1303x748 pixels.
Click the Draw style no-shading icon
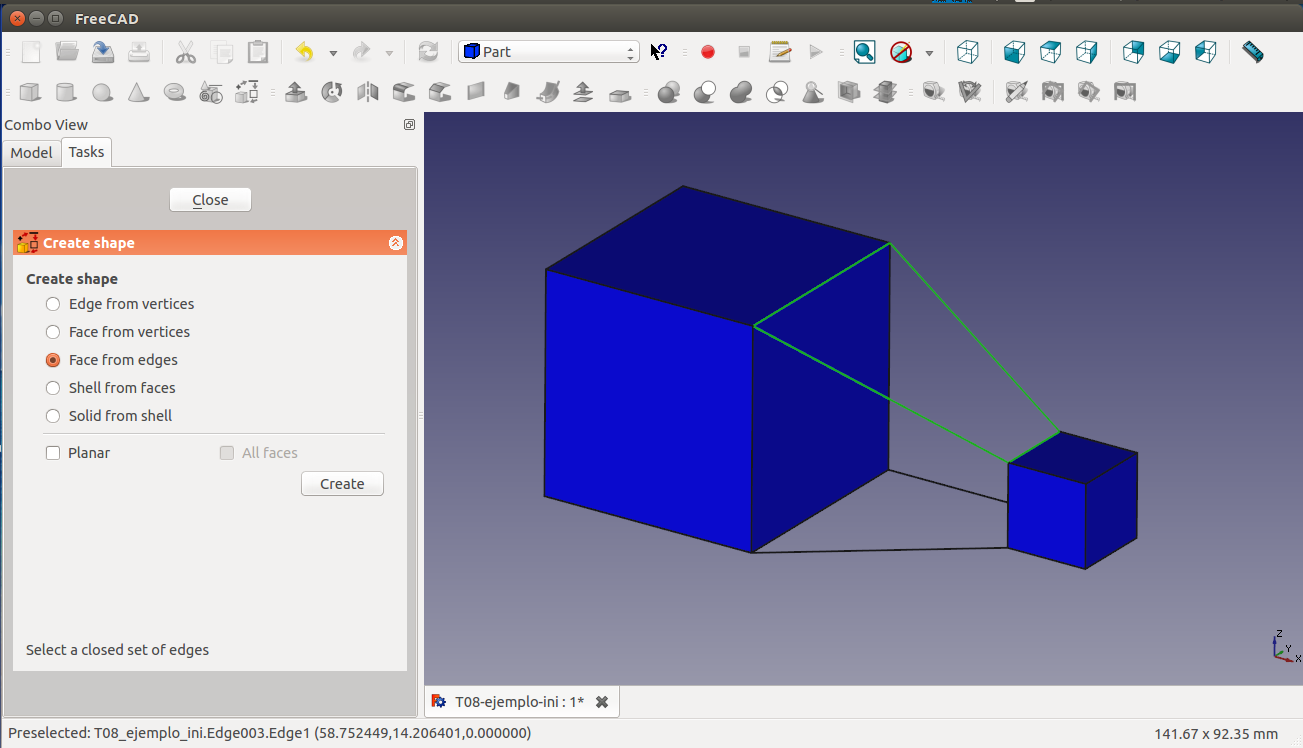click(x=901, y=52)
